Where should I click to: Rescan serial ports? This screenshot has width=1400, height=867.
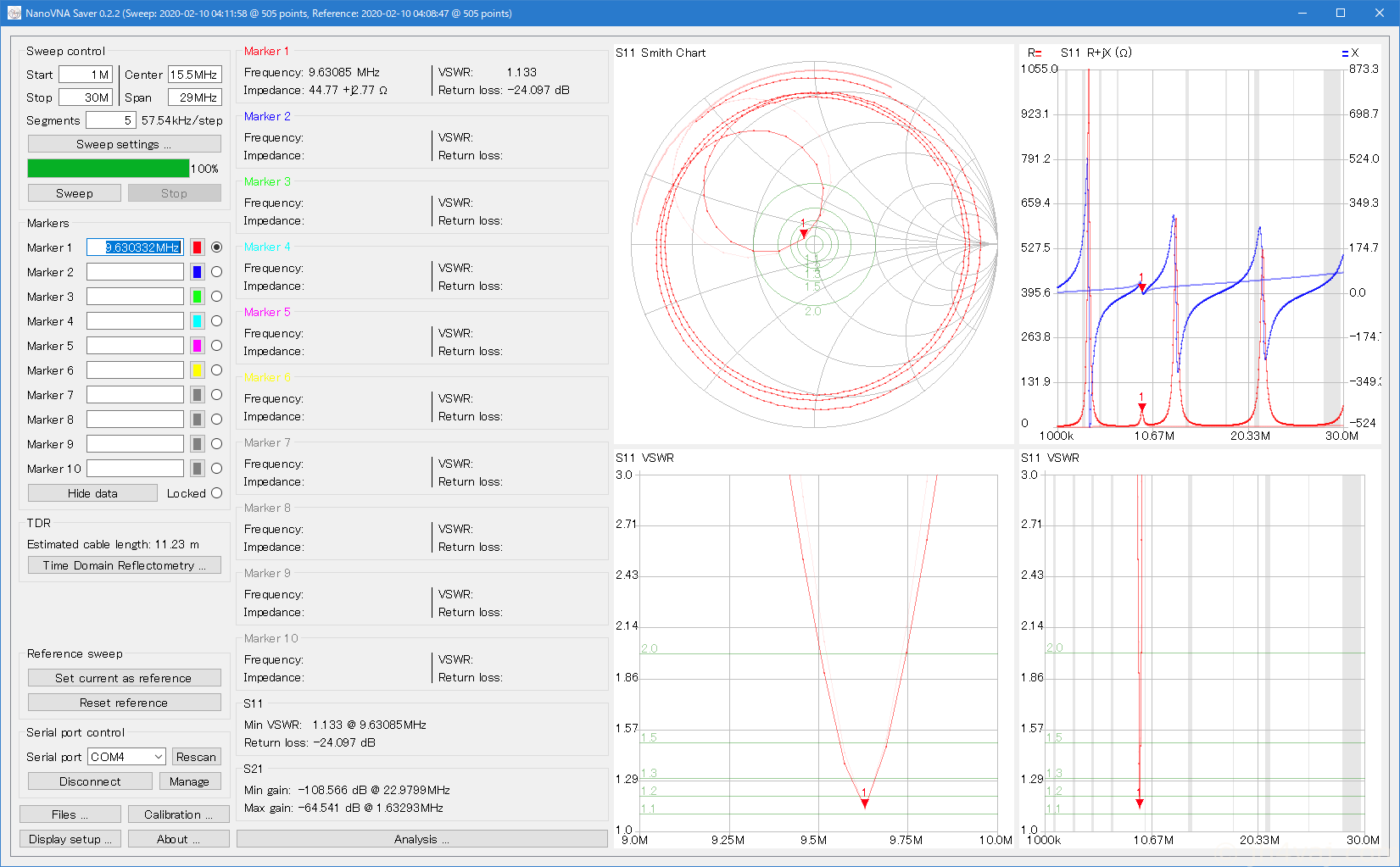(196, 757)
